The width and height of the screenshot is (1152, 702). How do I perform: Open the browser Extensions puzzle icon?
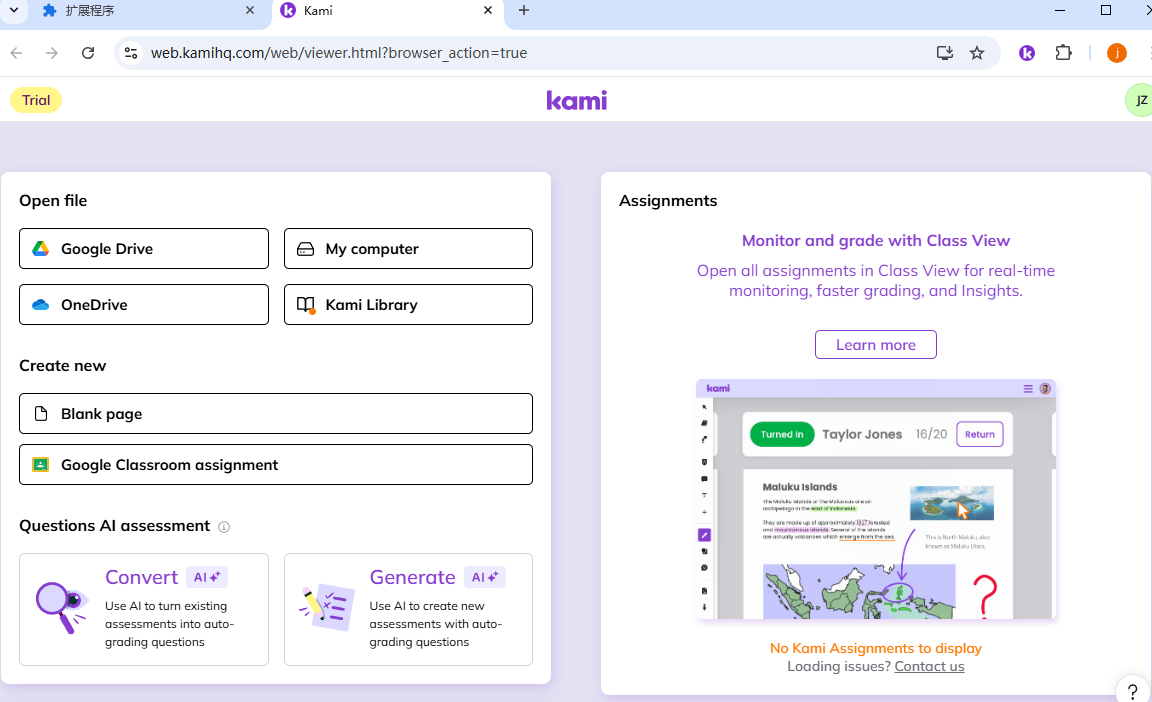pyautogui.click(x=1063, y=53)
